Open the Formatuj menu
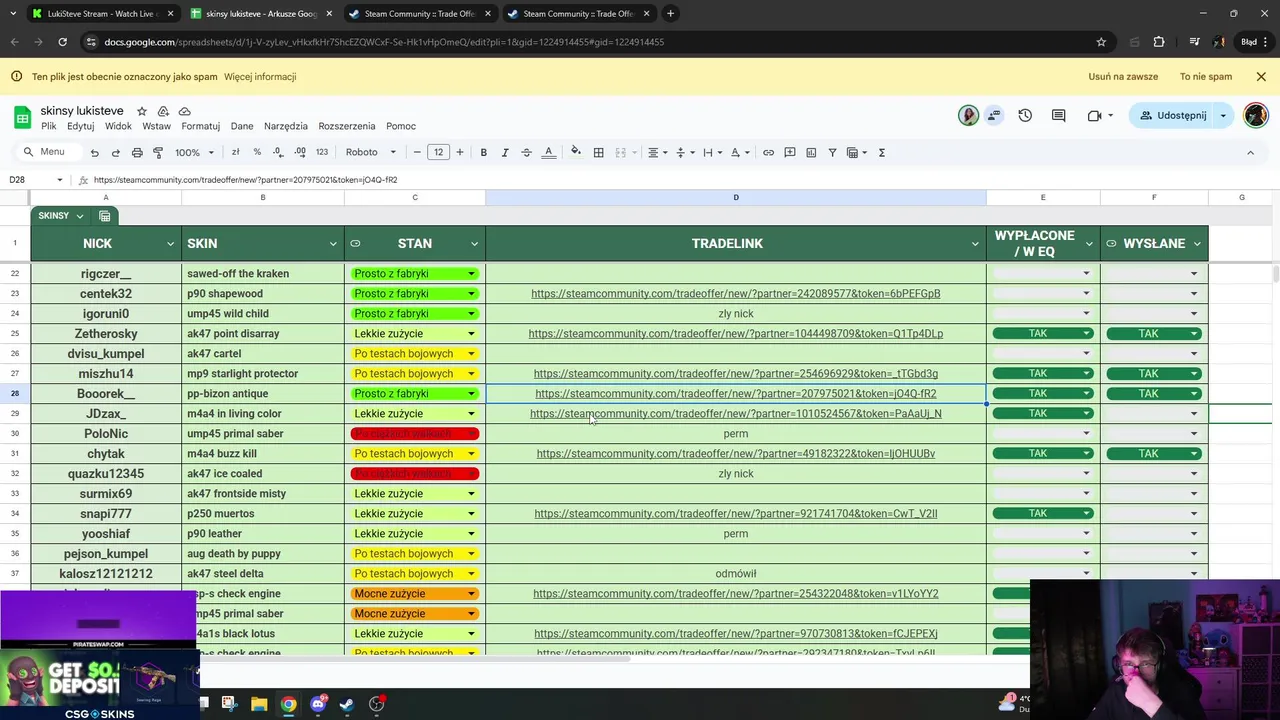 200,126
